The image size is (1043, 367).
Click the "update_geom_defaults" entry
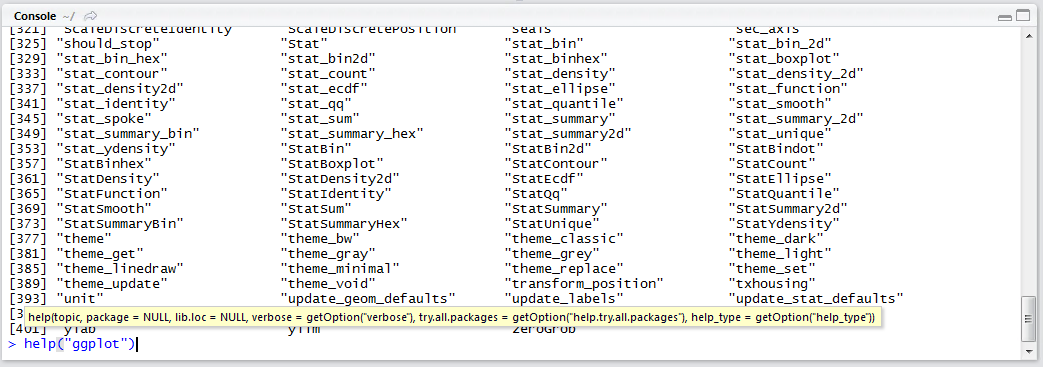[x=368, y=298]
